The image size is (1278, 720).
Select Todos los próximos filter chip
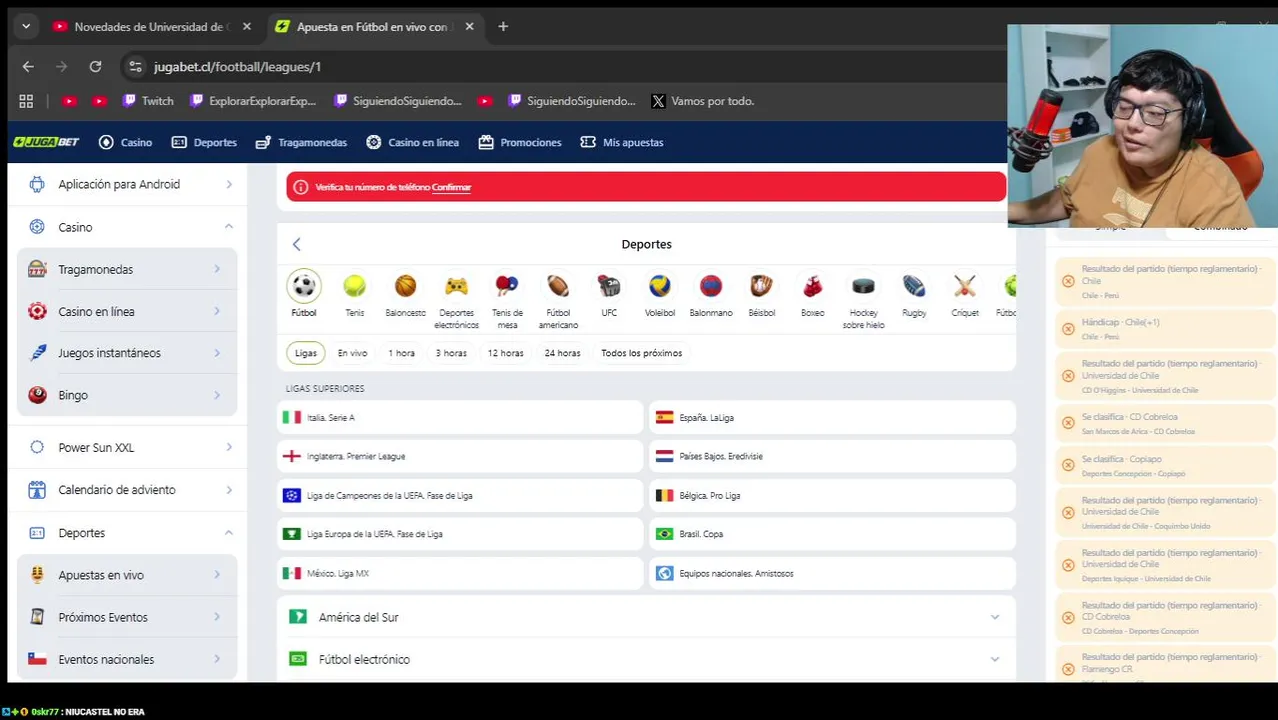coord(641,353)
